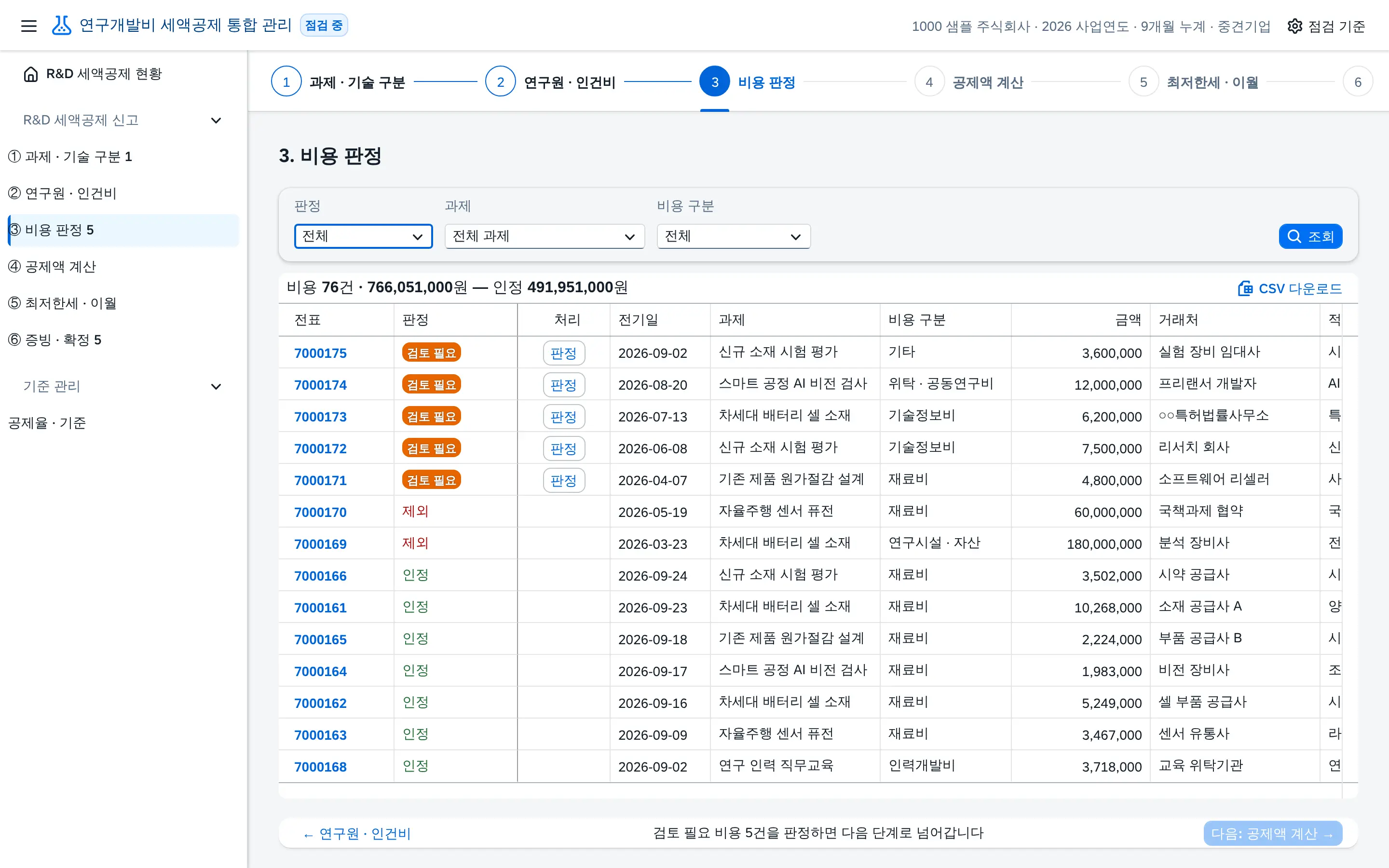The image size is (1389, 868).
Task: Open R&D 세액공제 현황 dashboard
Action: click(123, 74)
